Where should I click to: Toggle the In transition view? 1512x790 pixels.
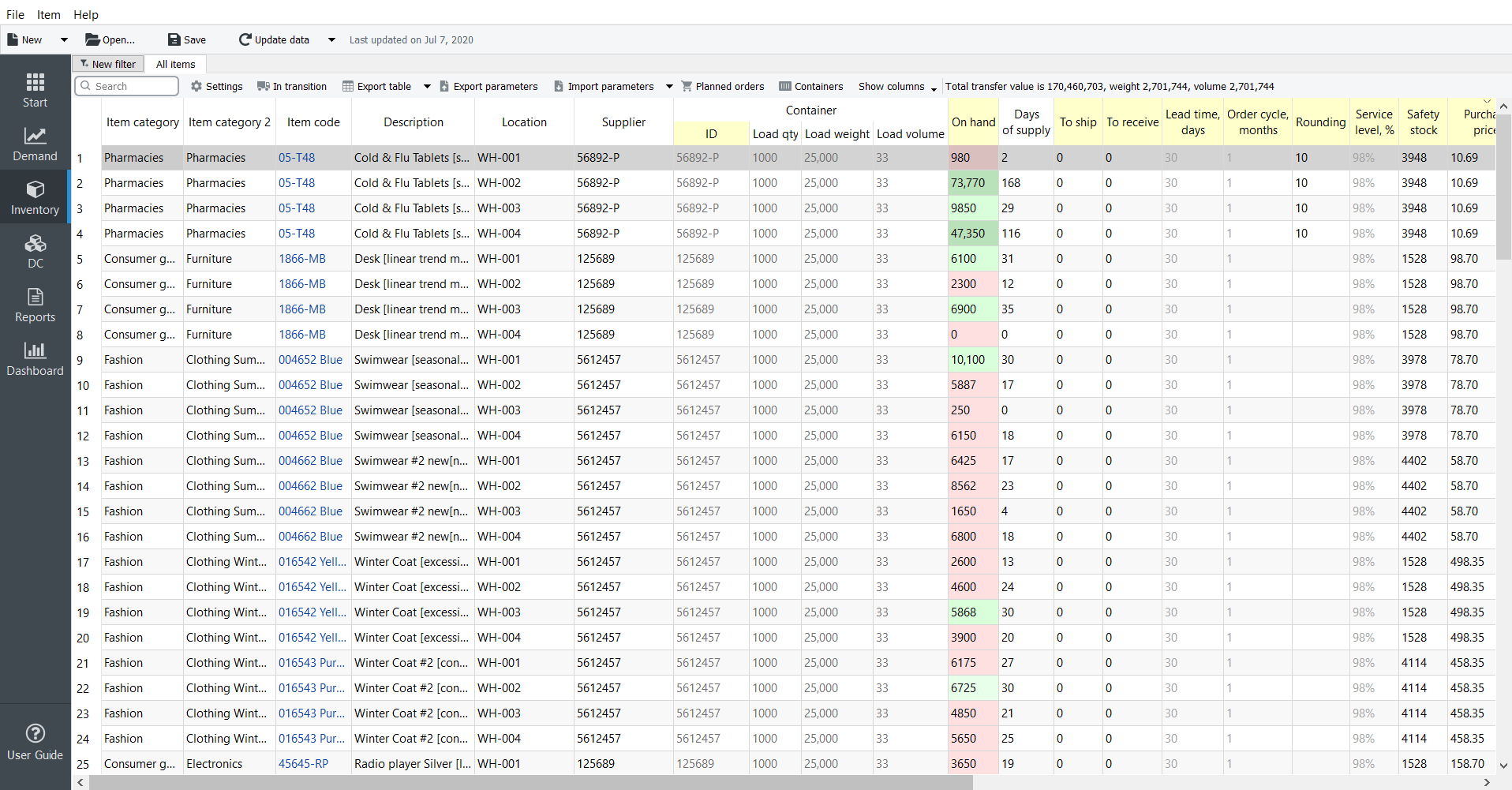coord(292,87)
